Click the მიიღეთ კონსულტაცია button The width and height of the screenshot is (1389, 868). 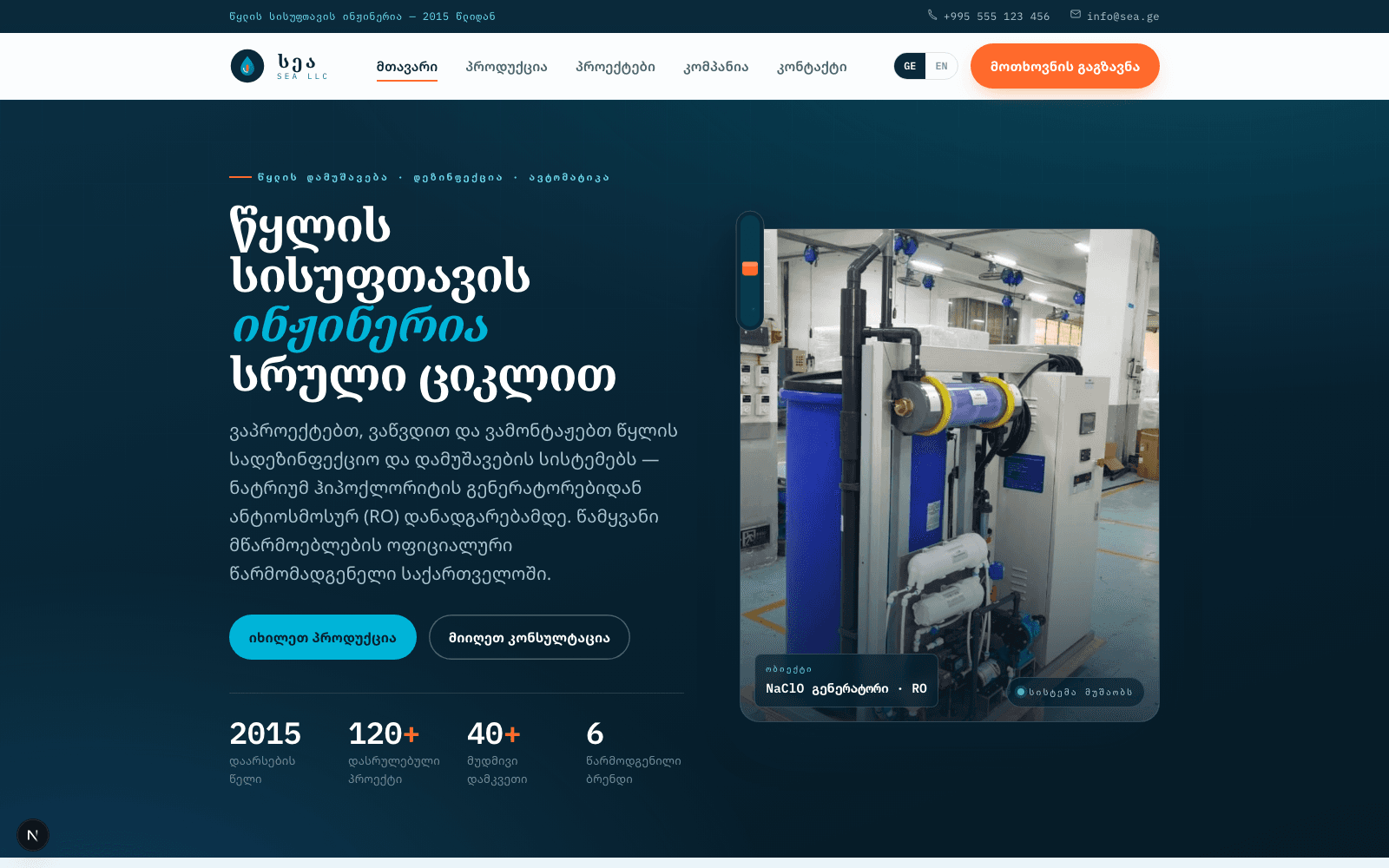click(x=530, y=637)
